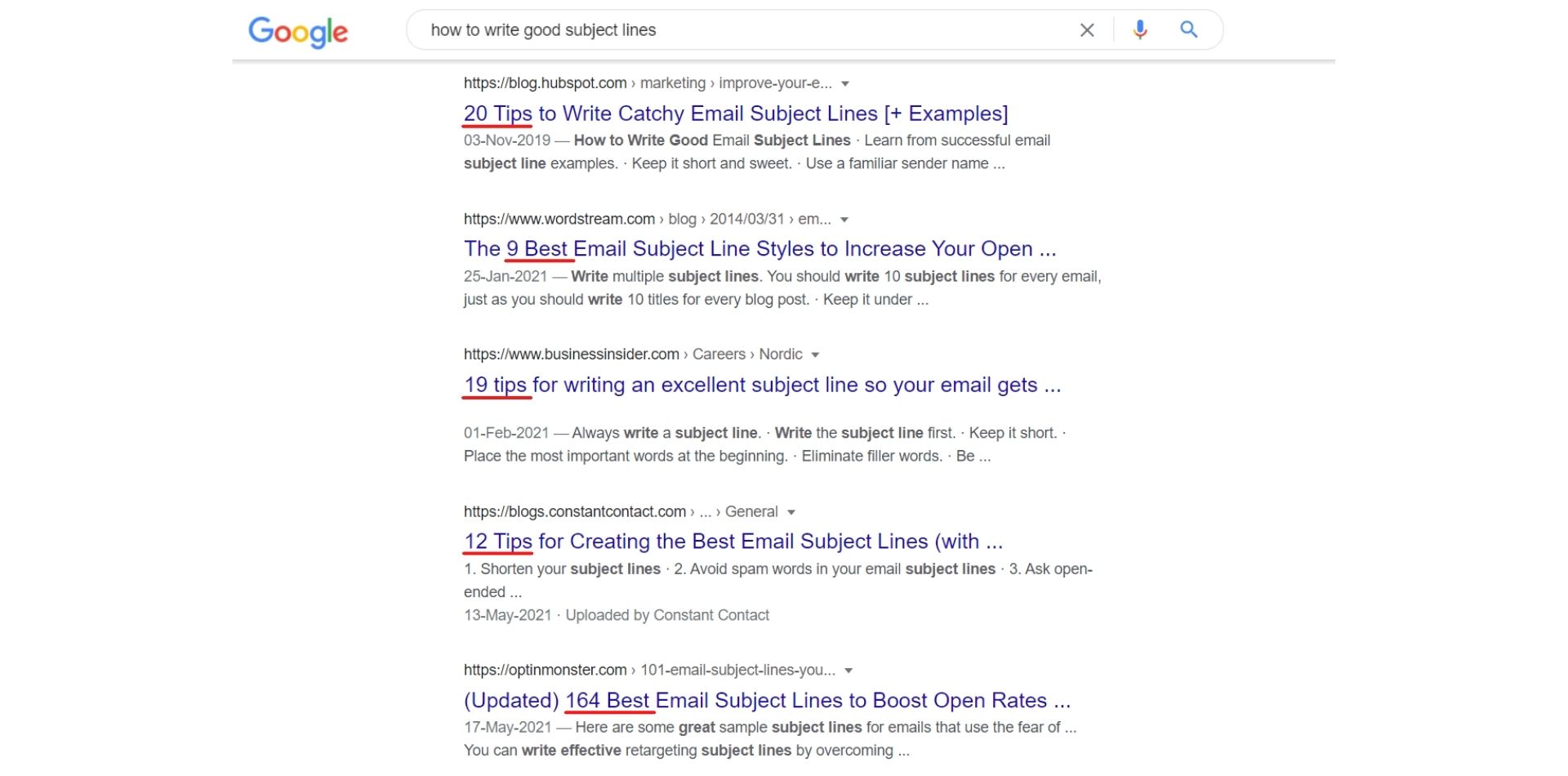Expand dropdown arrow next to OptinMonster URL
The height and width of the screenshot is (776, 1568).
pos(849,671)
